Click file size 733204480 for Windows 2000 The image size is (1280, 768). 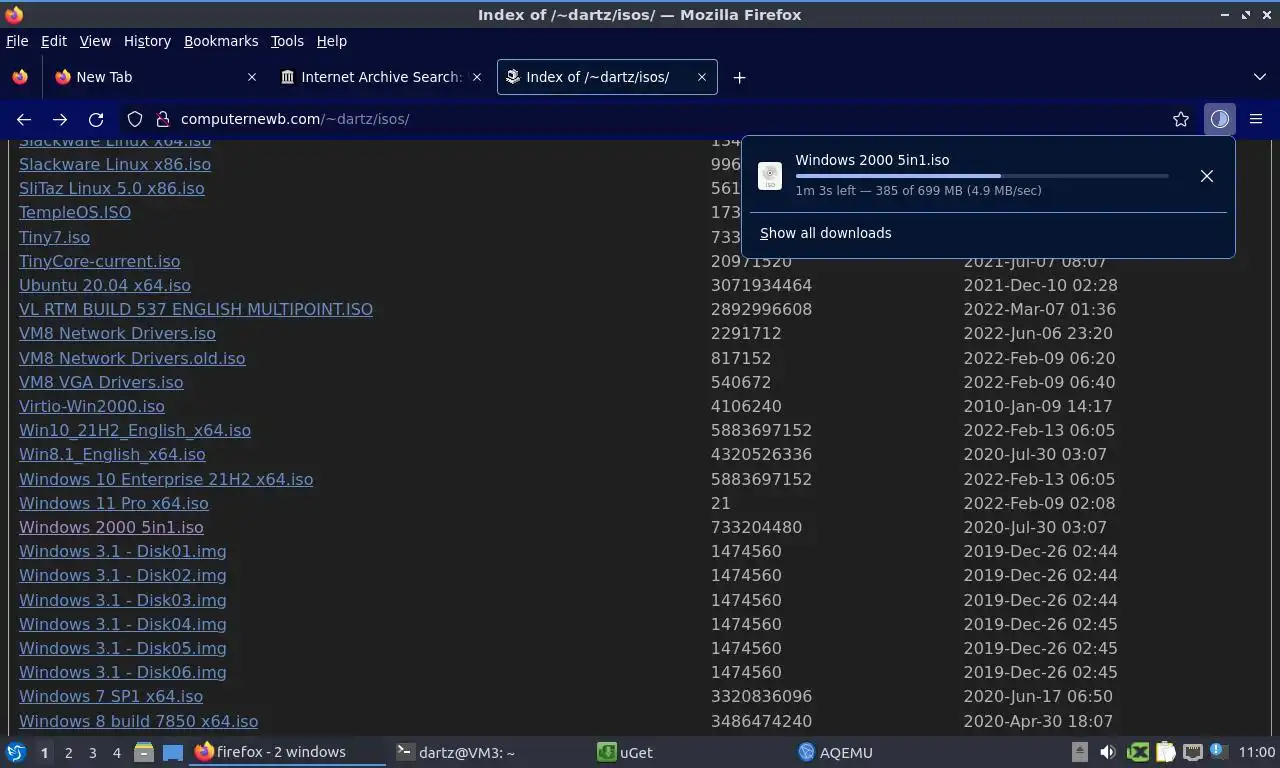coord(756,527)
